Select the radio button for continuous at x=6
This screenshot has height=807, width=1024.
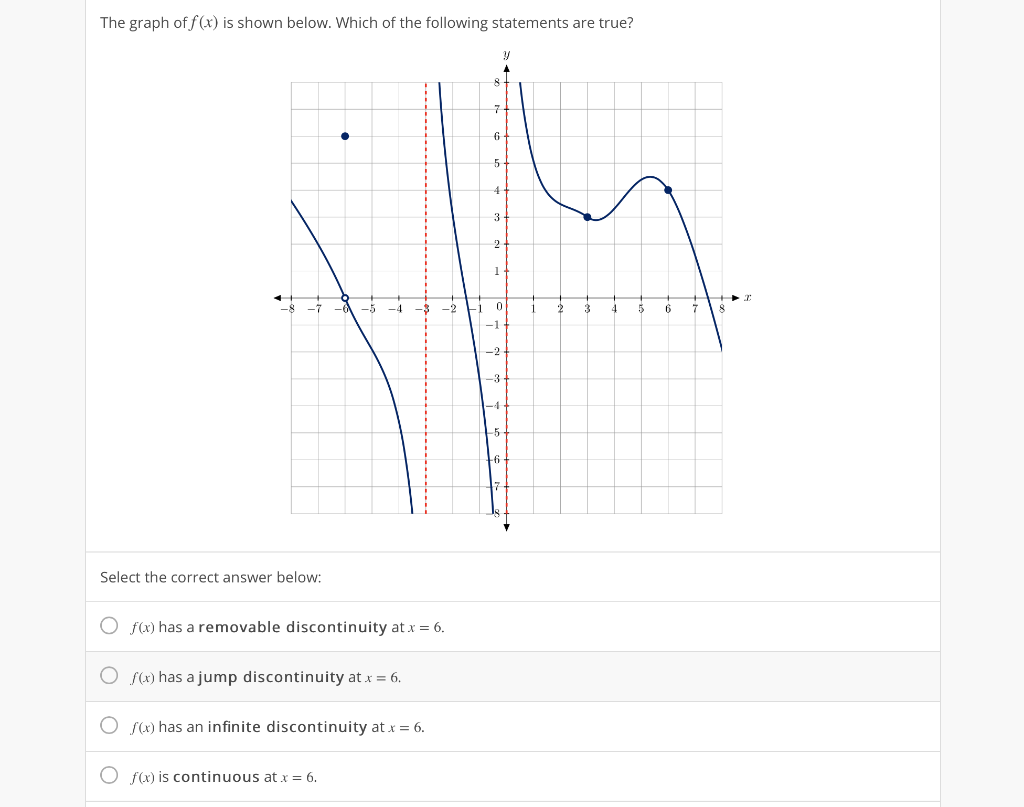click(109, 774)
